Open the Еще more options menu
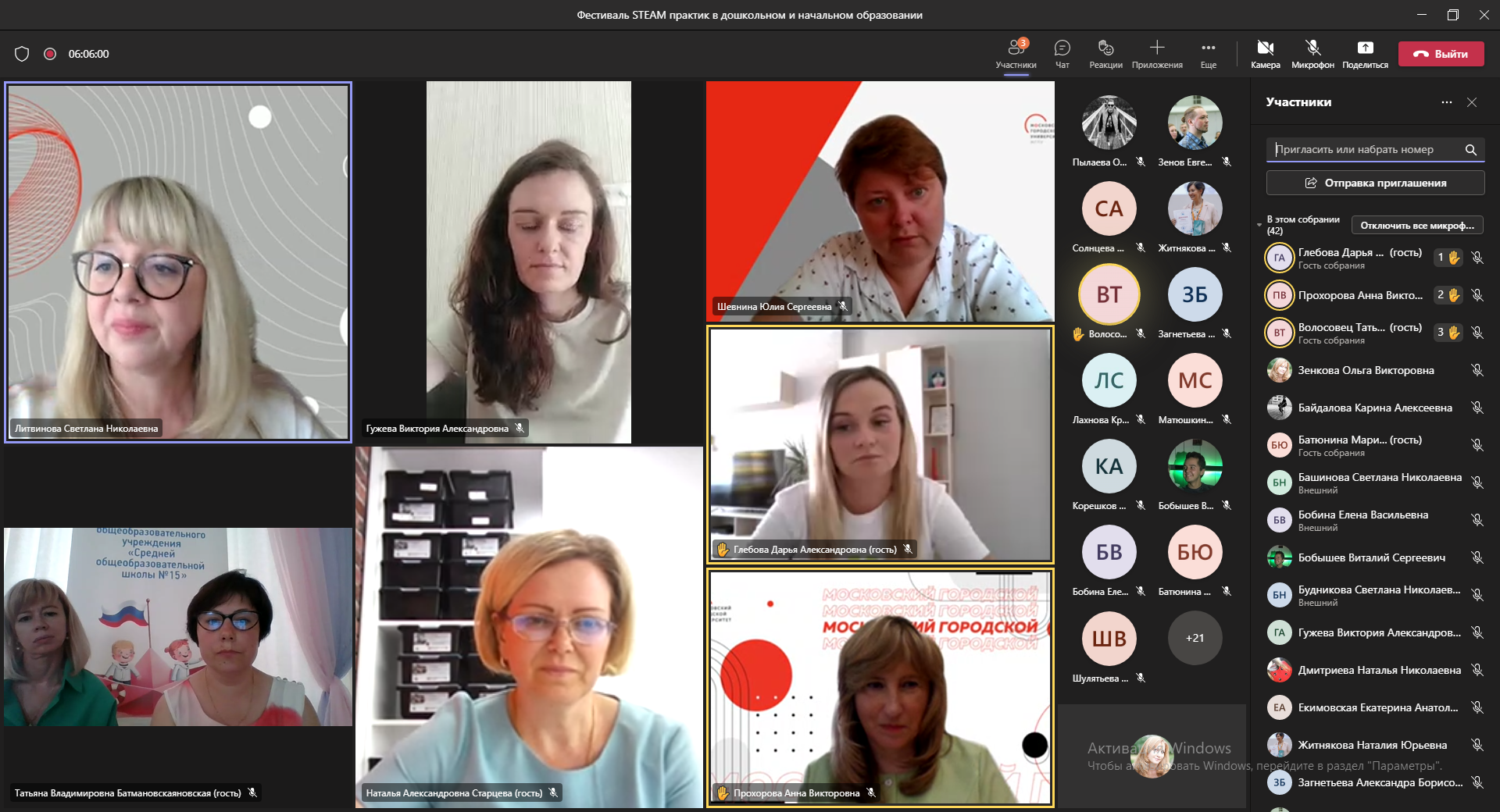This screenshot has width=1500, height=812. [1208, 53]
